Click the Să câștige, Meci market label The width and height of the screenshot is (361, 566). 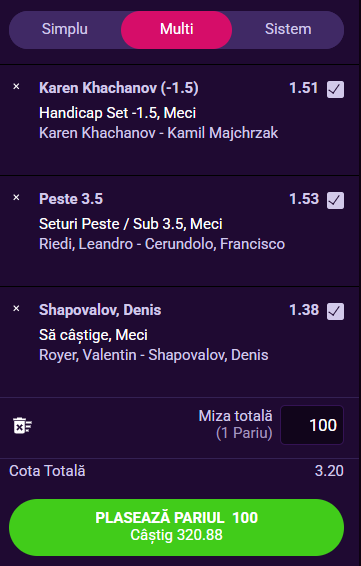tap(93, 335)
